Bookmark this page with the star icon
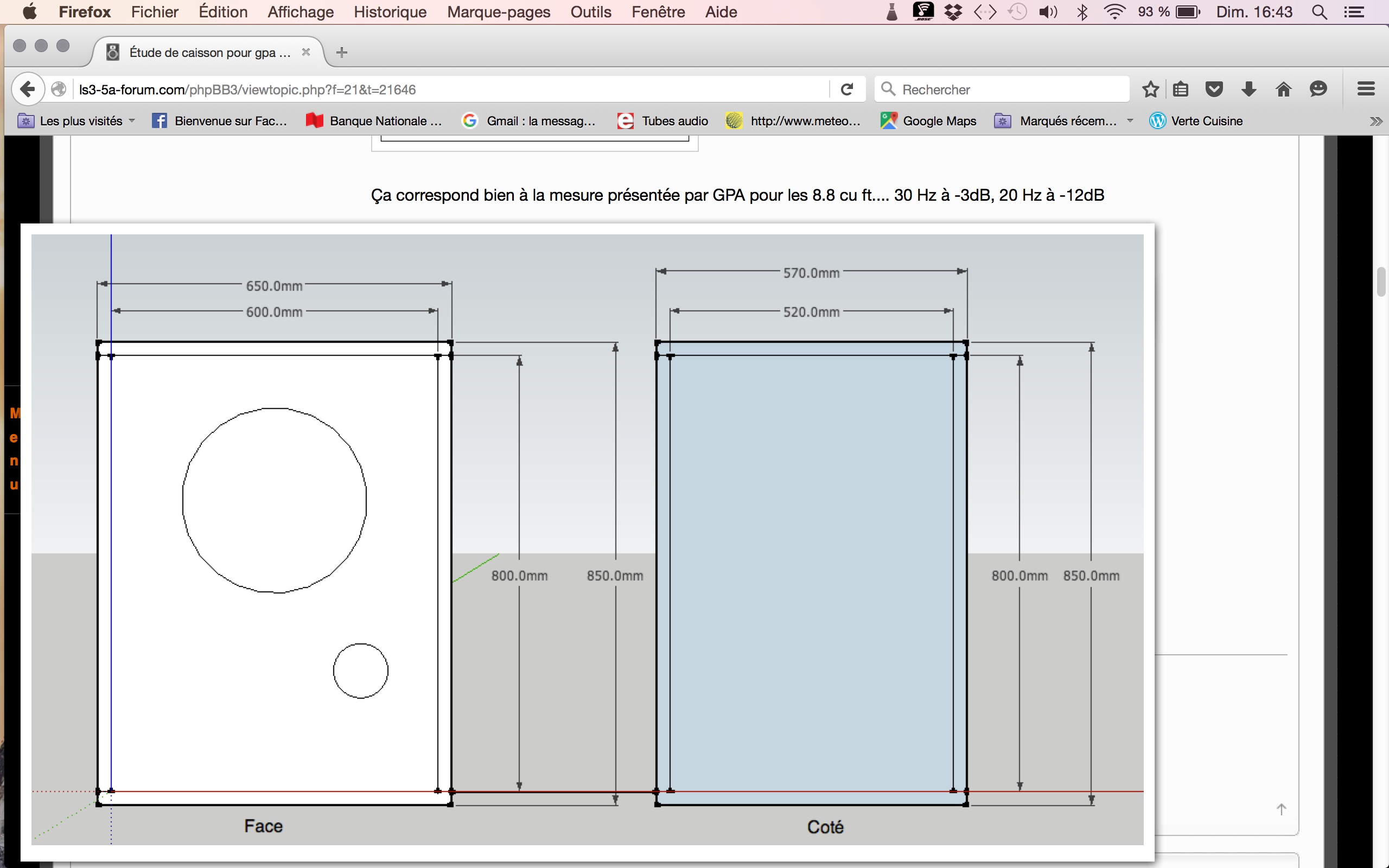 coord(1150,89)
